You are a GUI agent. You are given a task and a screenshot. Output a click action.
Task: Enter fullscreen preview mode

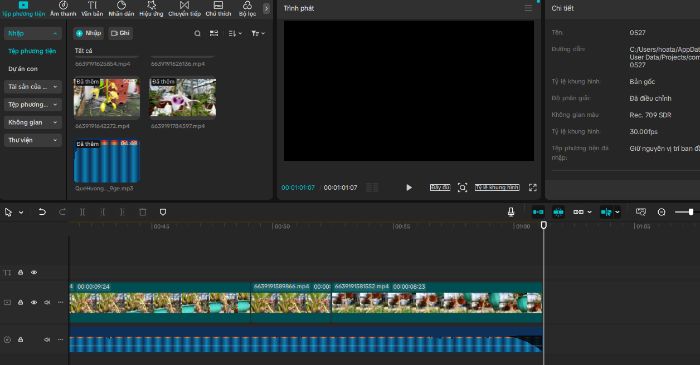pyautogui.click(x=533, y=187)
